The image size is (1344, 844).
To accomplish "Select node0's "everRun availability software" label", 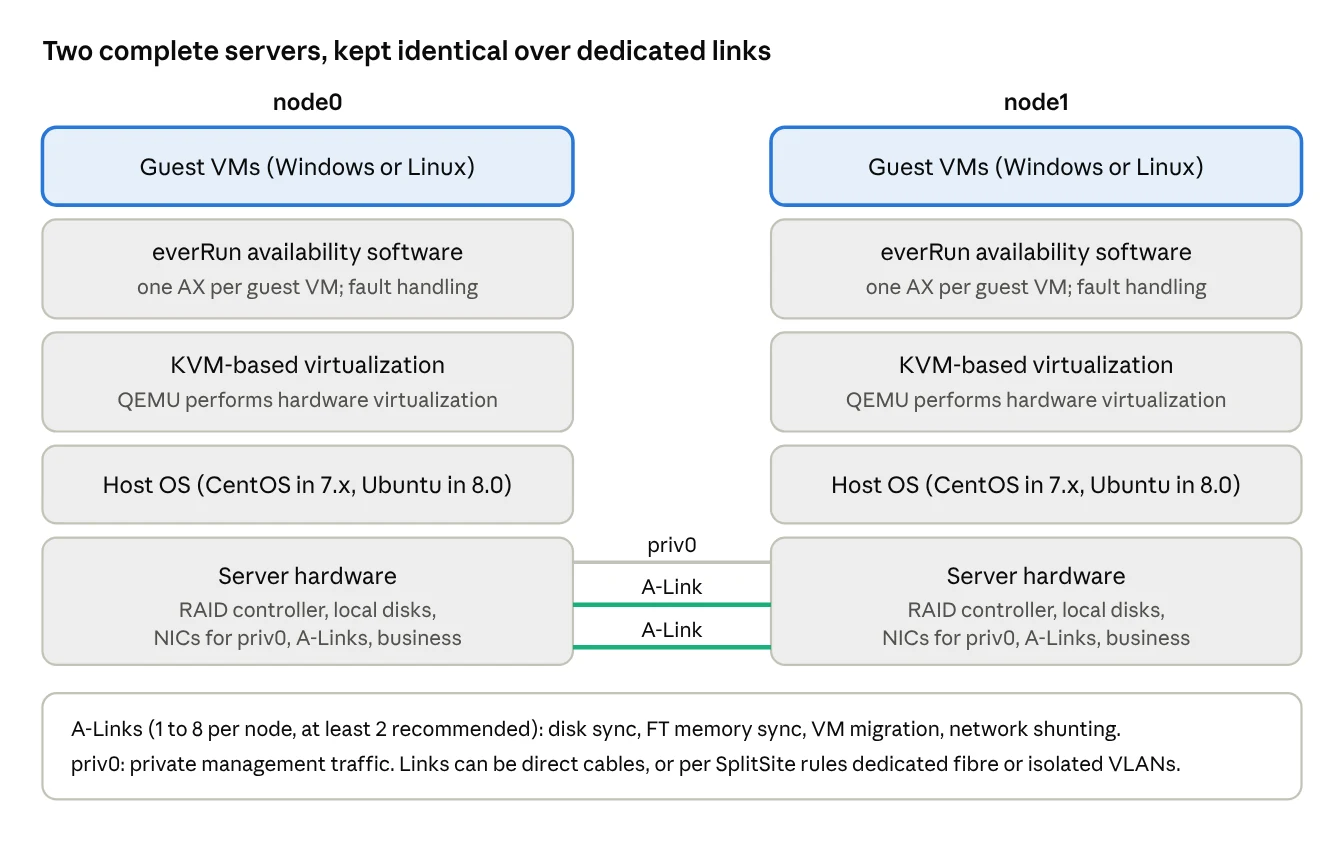I will [307, 251].
